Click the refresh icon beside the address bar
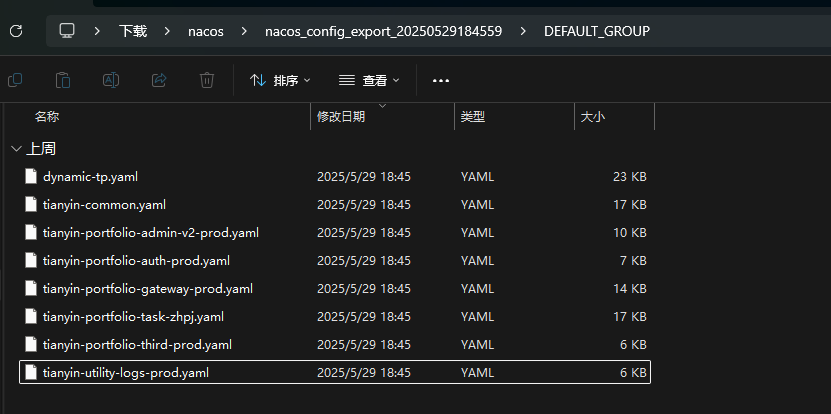The width and height of the screenshot is (831, 414). pos(16,31)
